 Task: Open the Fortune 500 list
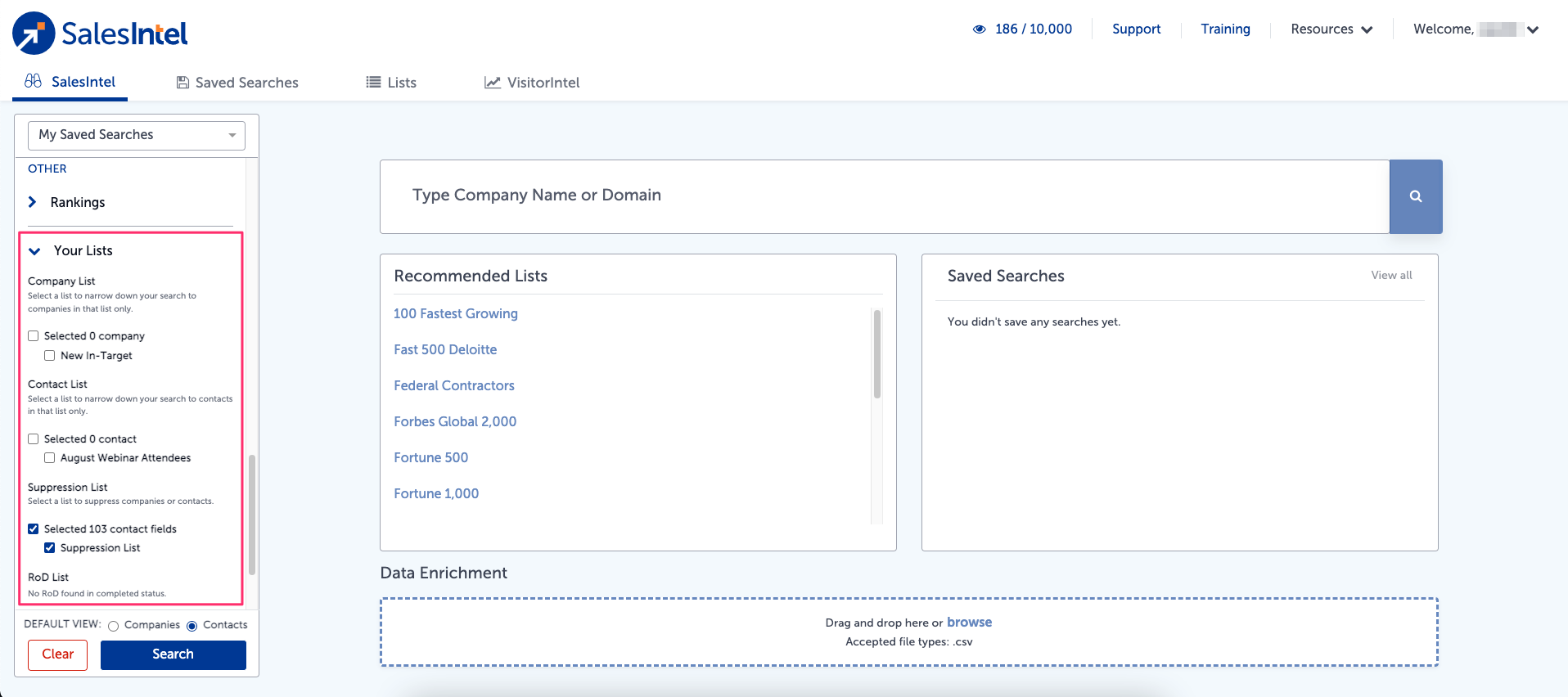pos(431,457)
